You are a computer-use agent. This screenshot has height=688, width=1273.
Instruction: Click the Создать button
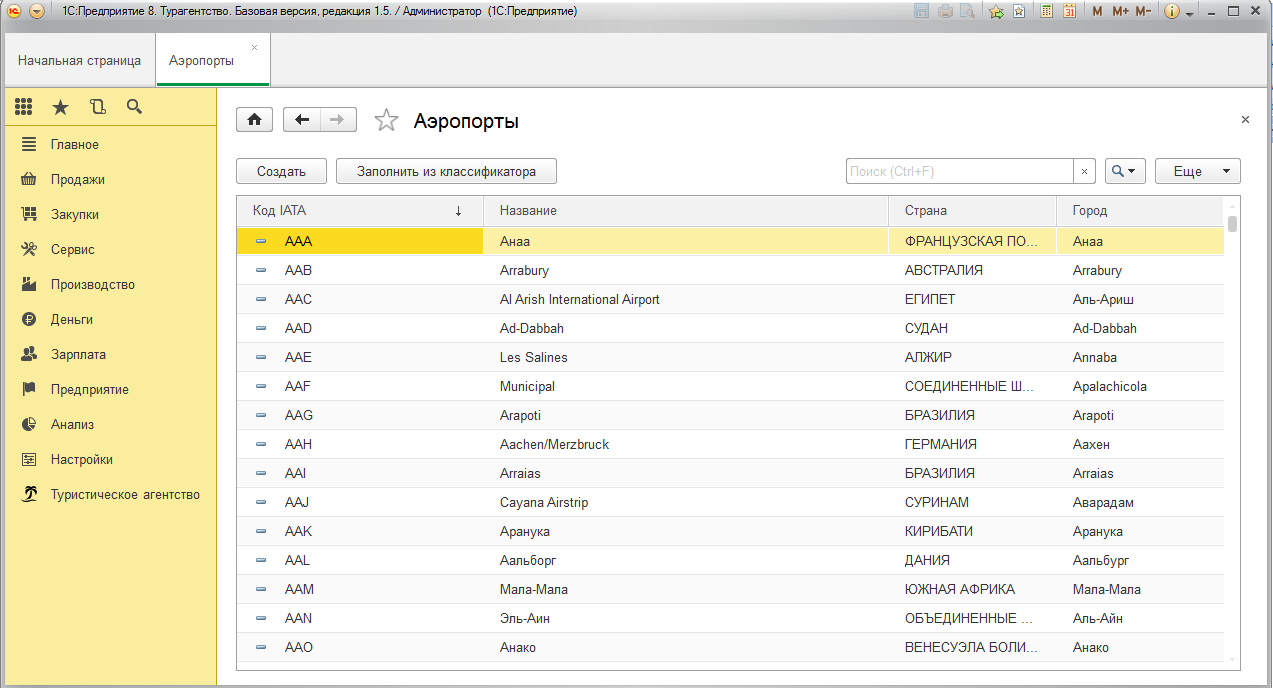click(x=281, y=171)
